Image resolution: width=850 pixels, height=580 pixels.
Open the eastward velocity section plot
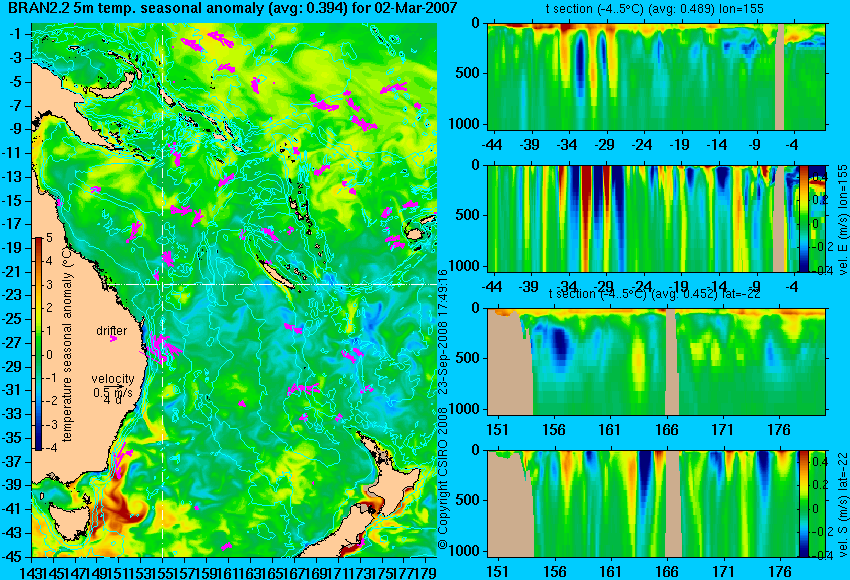(x=643, y=218)
